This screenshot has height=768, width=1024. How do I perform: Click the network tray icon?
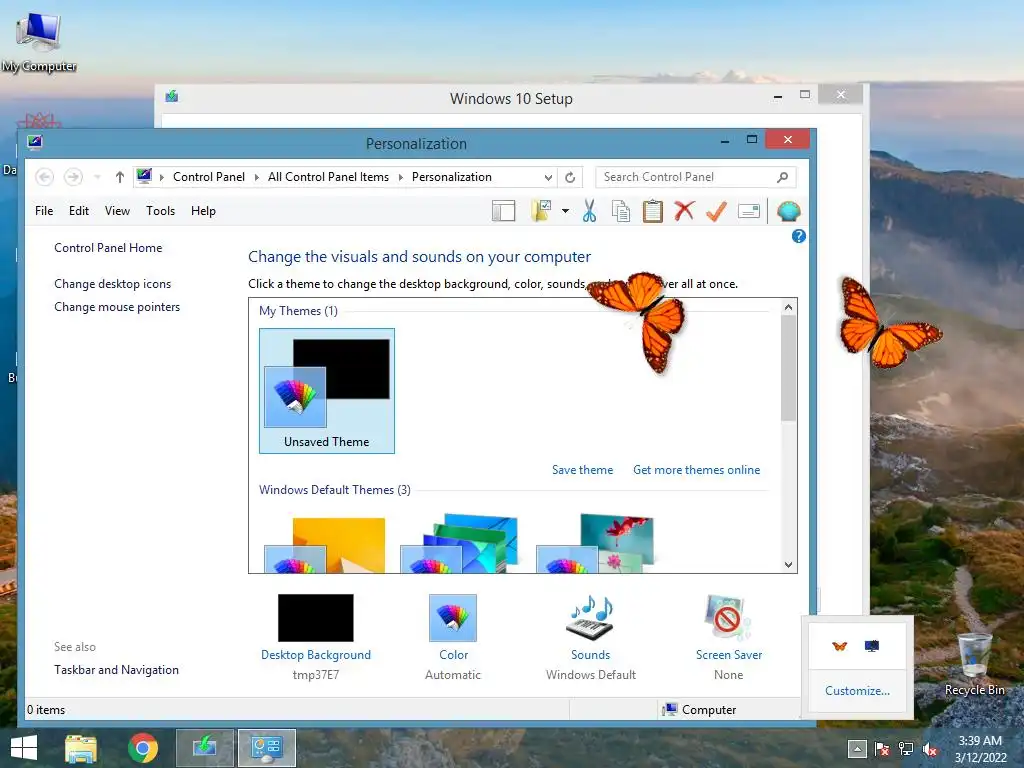click(906, 749)
